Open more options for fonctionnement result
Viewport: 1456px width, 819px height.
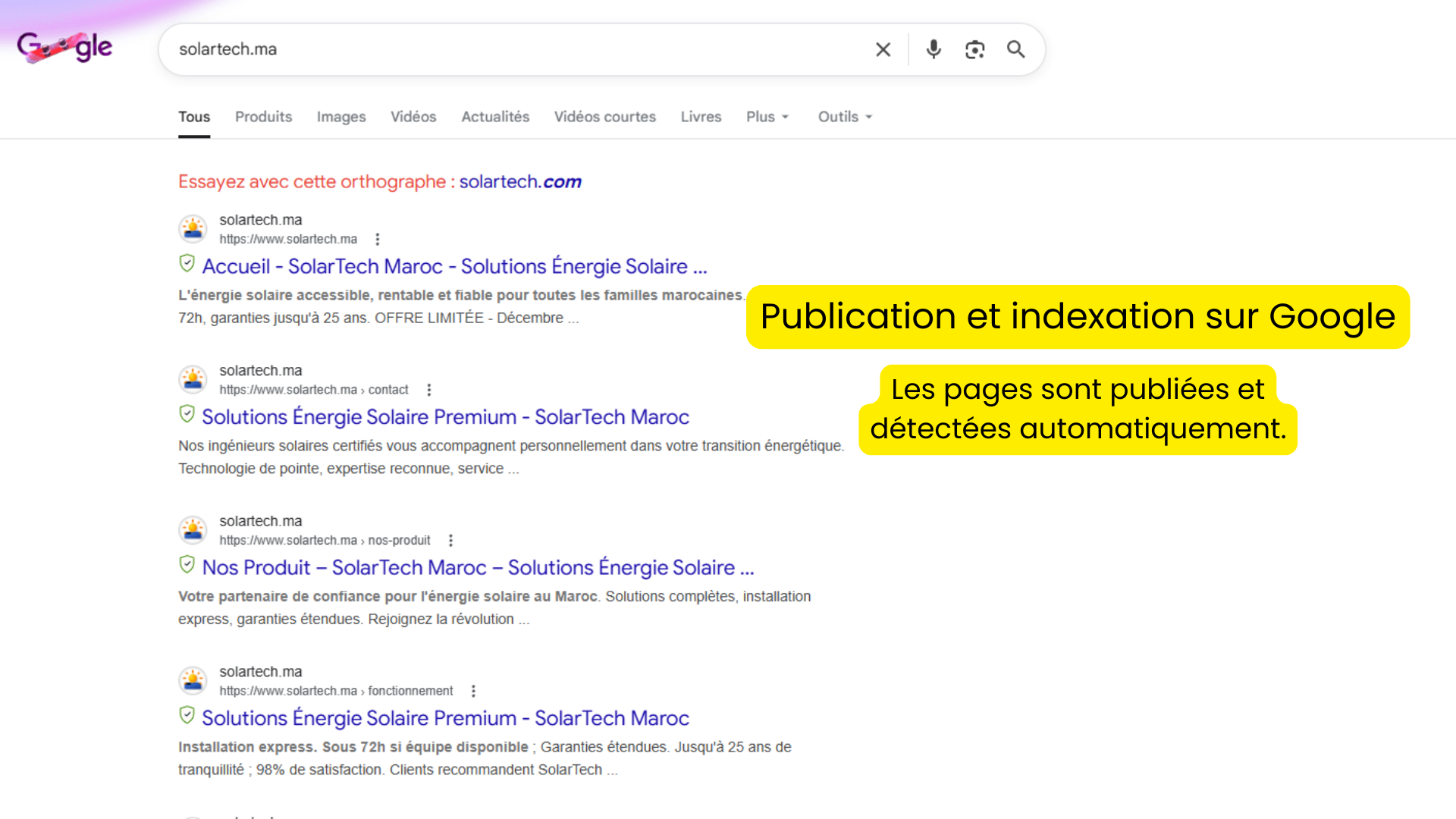click(x=474, y=692)
